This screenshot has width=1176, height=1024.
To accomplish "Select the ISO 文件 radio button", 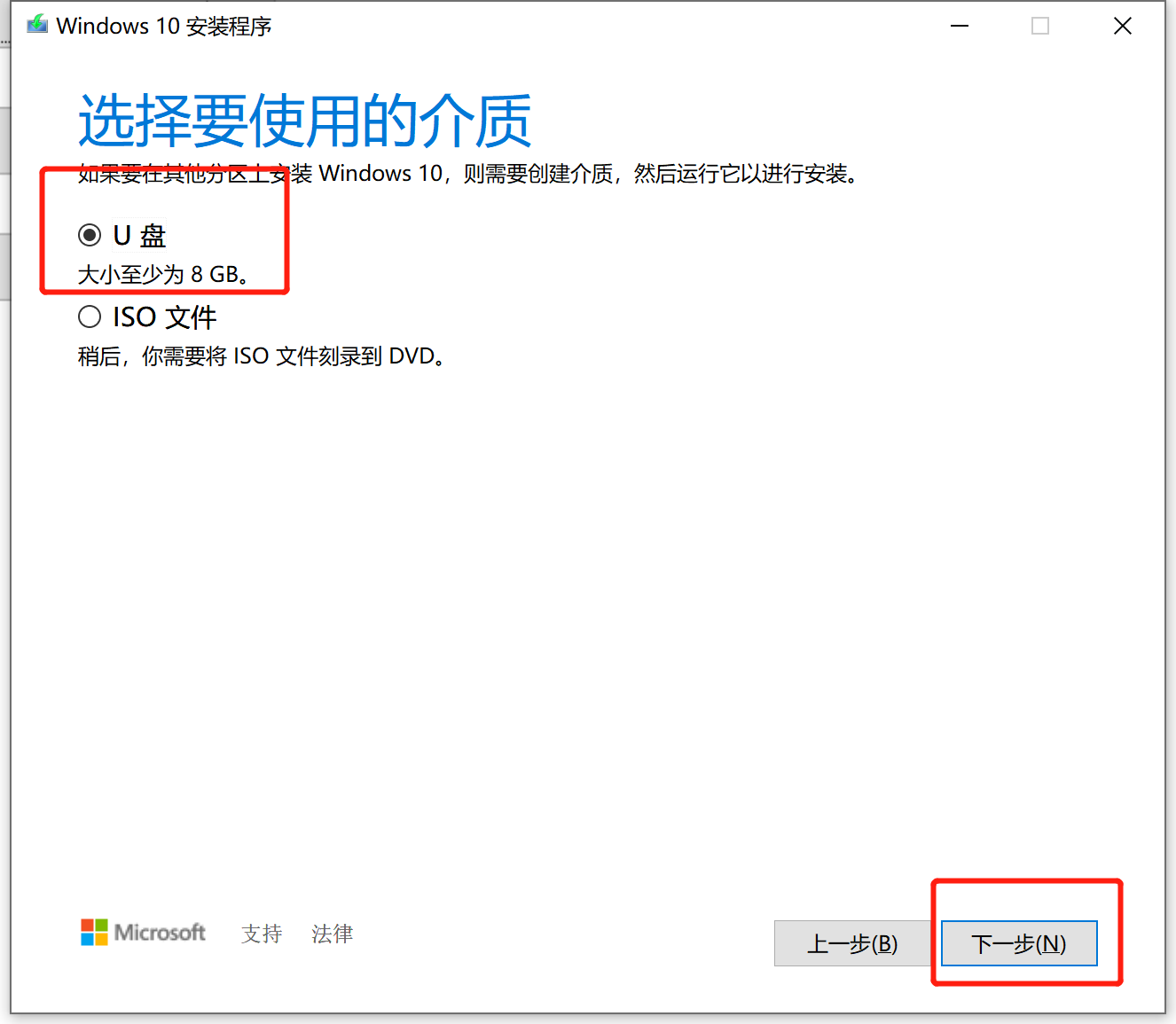I will (x=90, y=317).
